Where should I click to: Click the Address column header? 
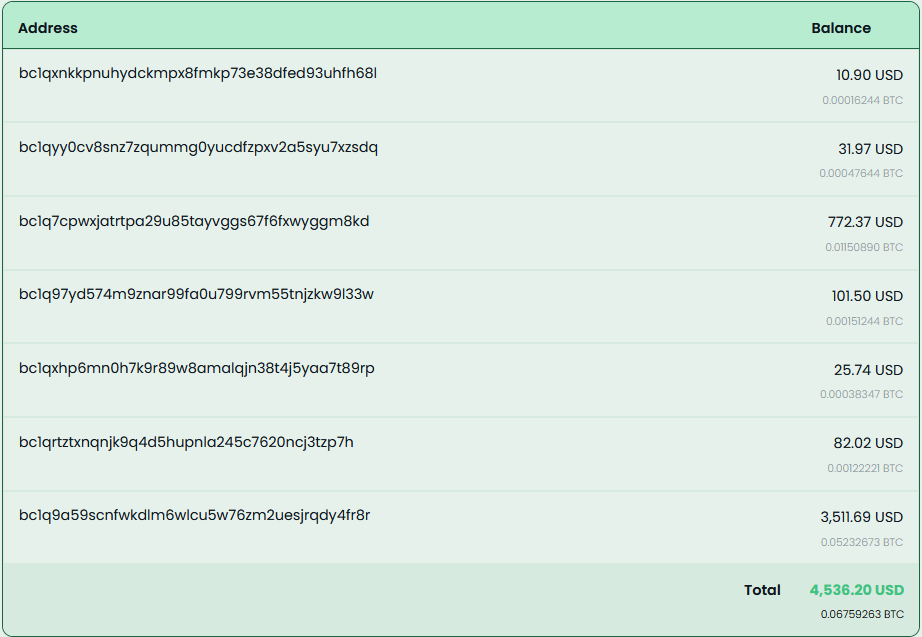click(48, 28)
